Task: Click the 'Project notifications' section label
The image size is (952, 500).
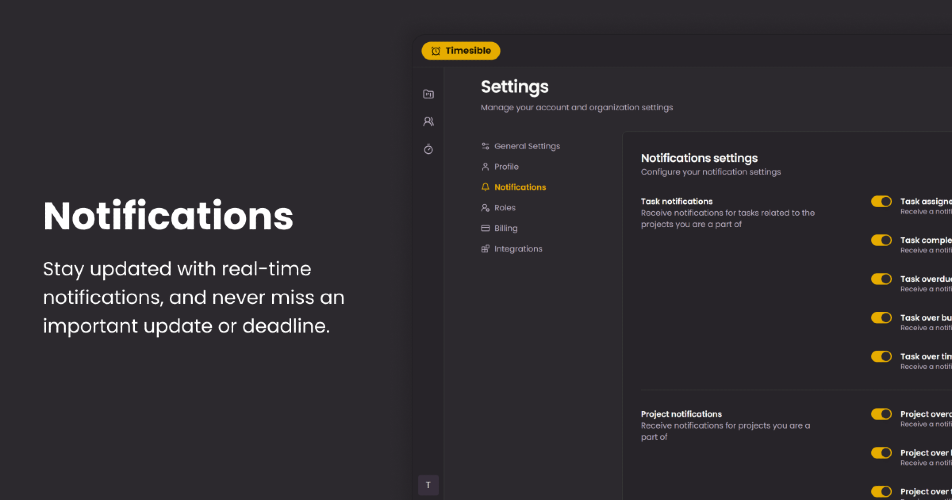Action: click(681, 414)
